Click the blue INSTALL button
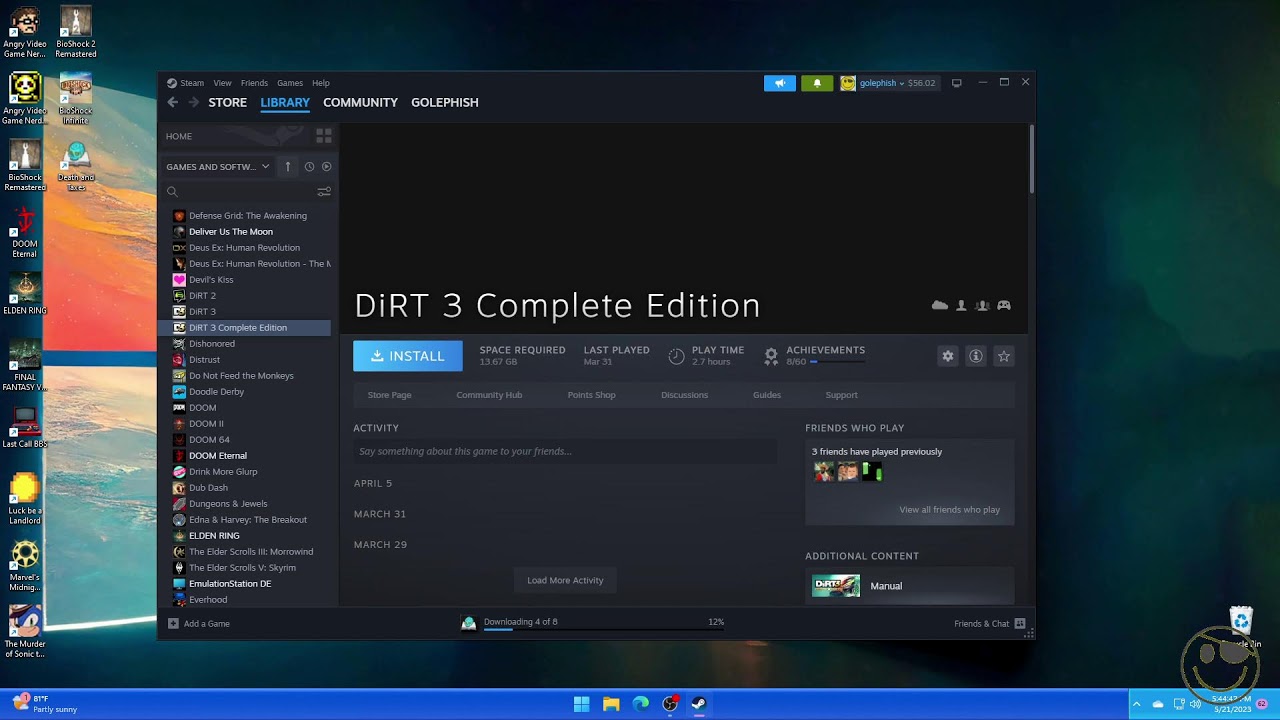1280x720 pixels. coord(408,356)
